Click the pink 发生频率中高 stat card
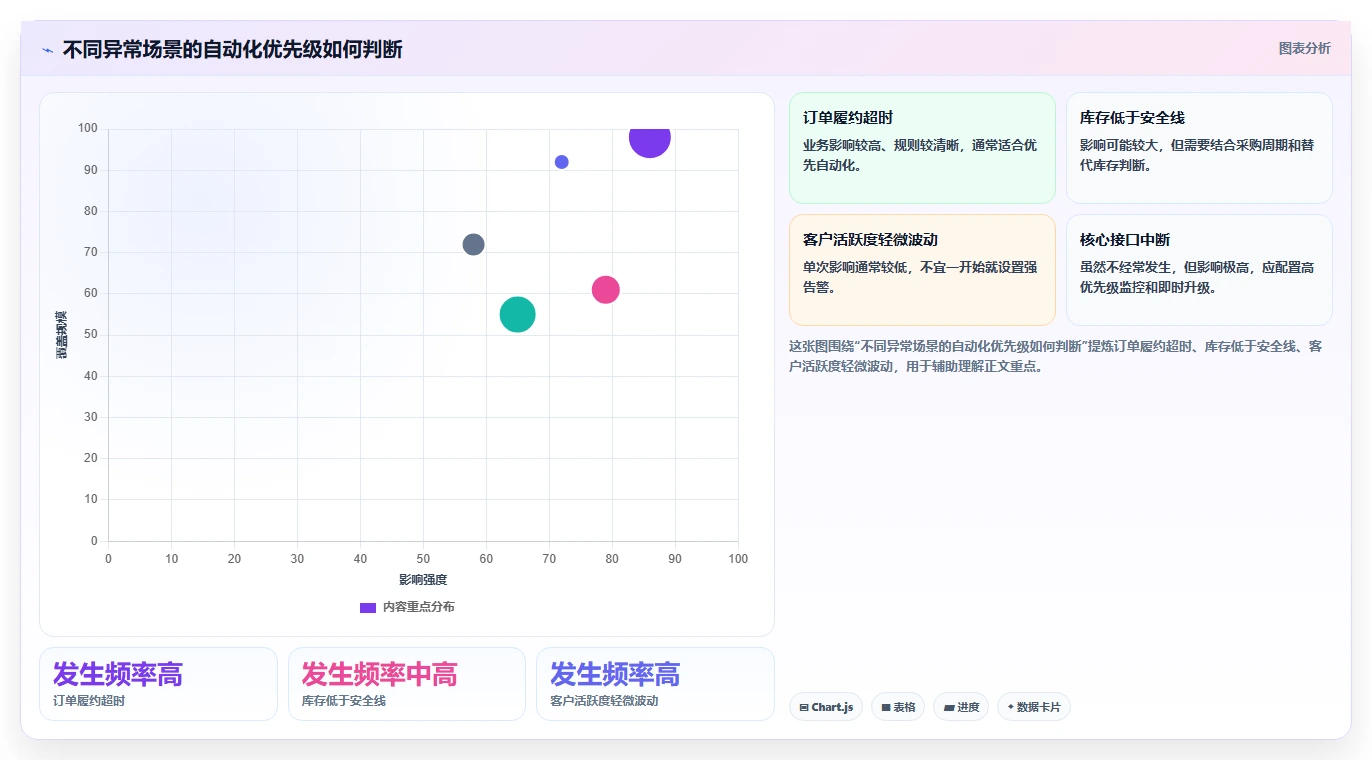 (x=406, y=684)
